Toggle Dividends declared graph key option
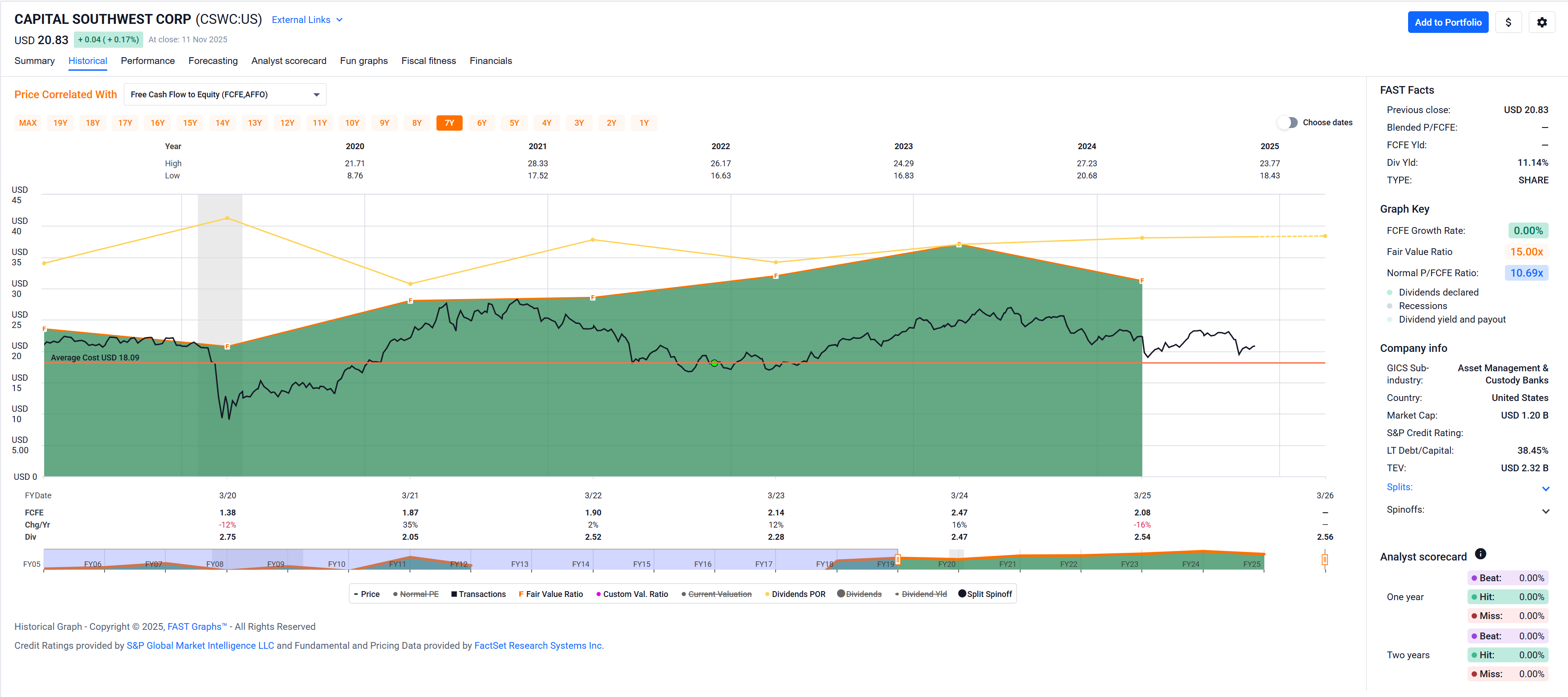Image resolution: width=1568 pixels, height=697 pixels. (x=1438, y=292)
